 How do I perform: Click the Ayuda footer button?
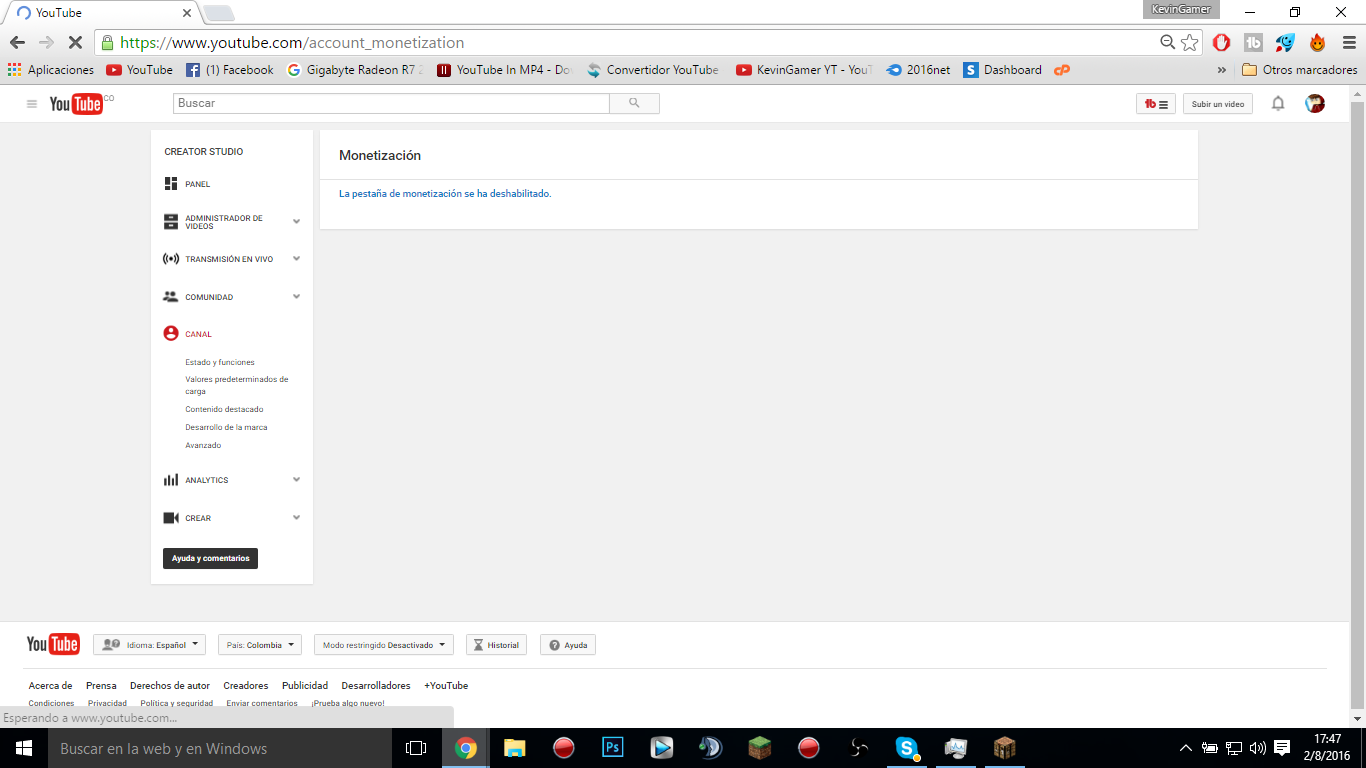click(568, 645)
